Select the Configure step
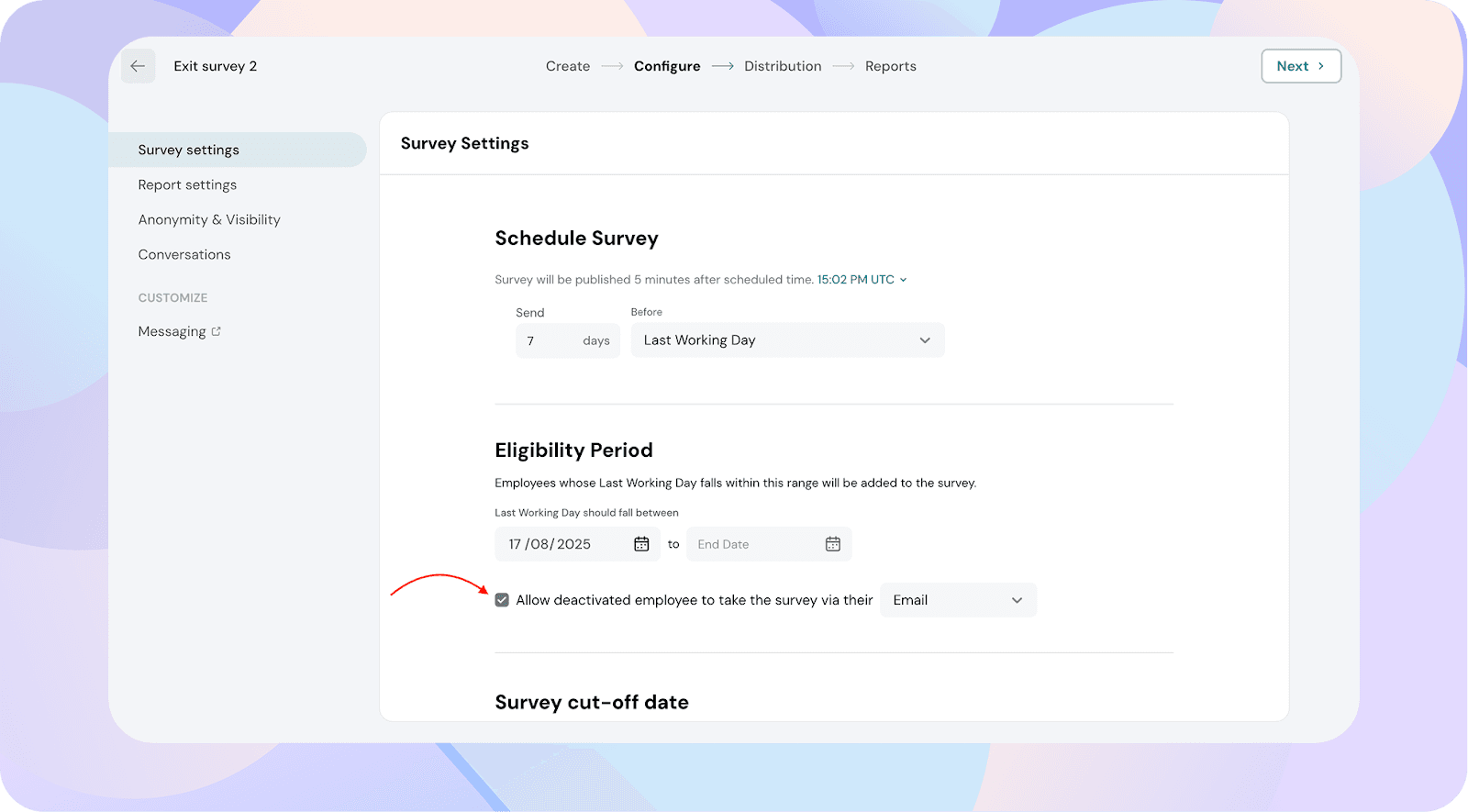 (667, 66)
